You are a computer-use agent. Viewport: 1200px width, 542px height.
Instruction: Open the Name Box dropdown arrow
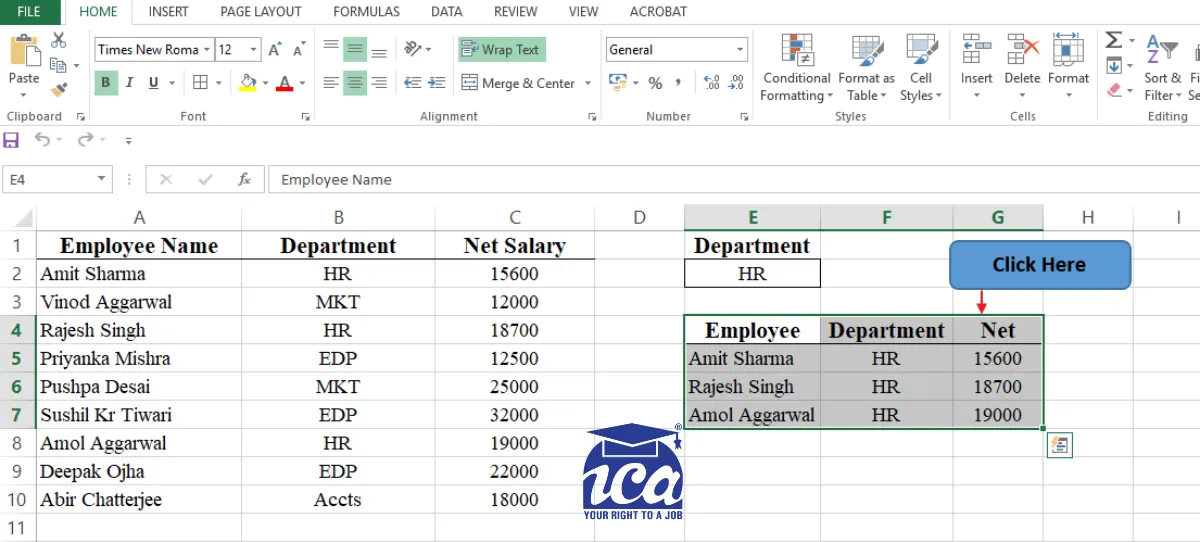103,180
